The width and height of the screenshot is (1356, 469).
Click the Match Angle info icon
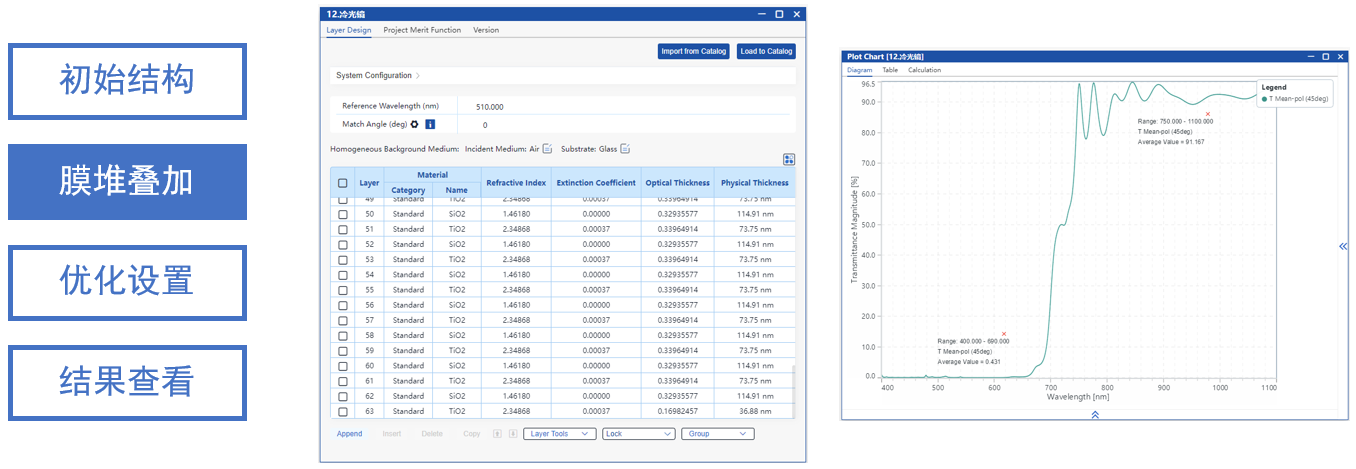430,125
